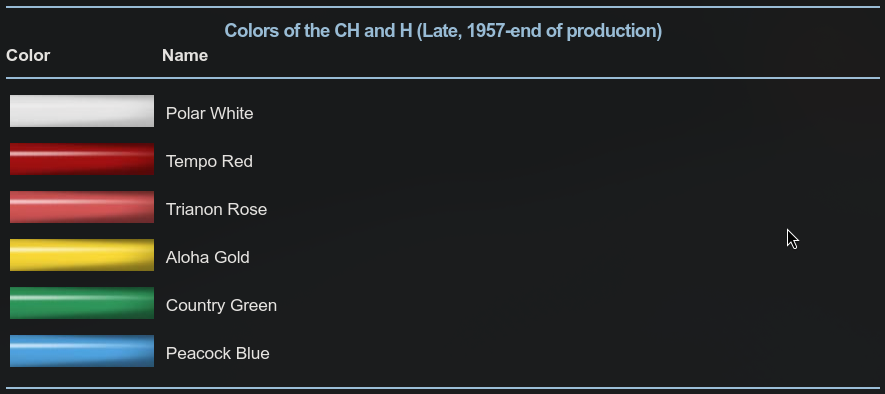
Task: Select the Polar White color swatch
Action: (82, 111)
